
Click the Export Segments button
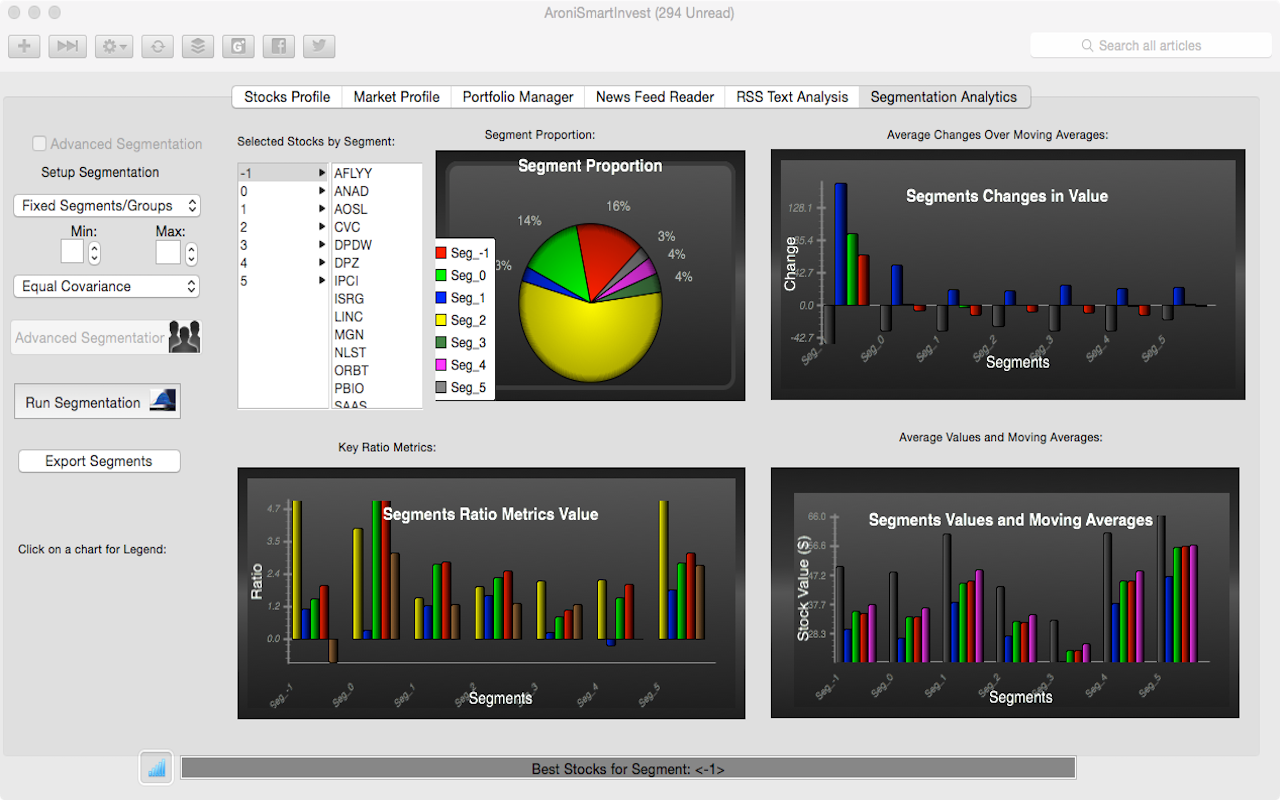coord(99,461)
